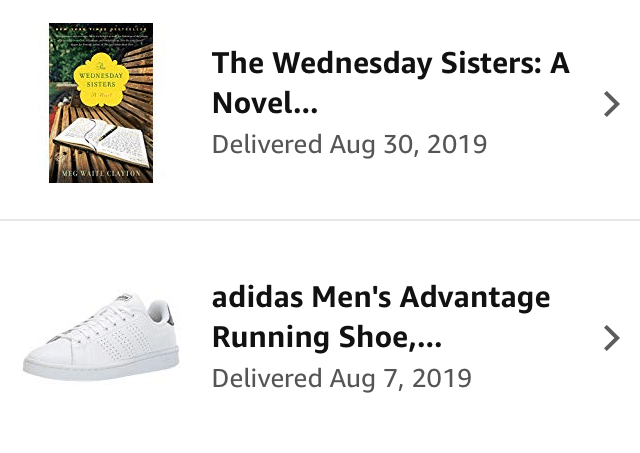Click "Running Shoe,..." line of shoe title
Viewport: 640px width, 453px height.
(x=327, y=338)
